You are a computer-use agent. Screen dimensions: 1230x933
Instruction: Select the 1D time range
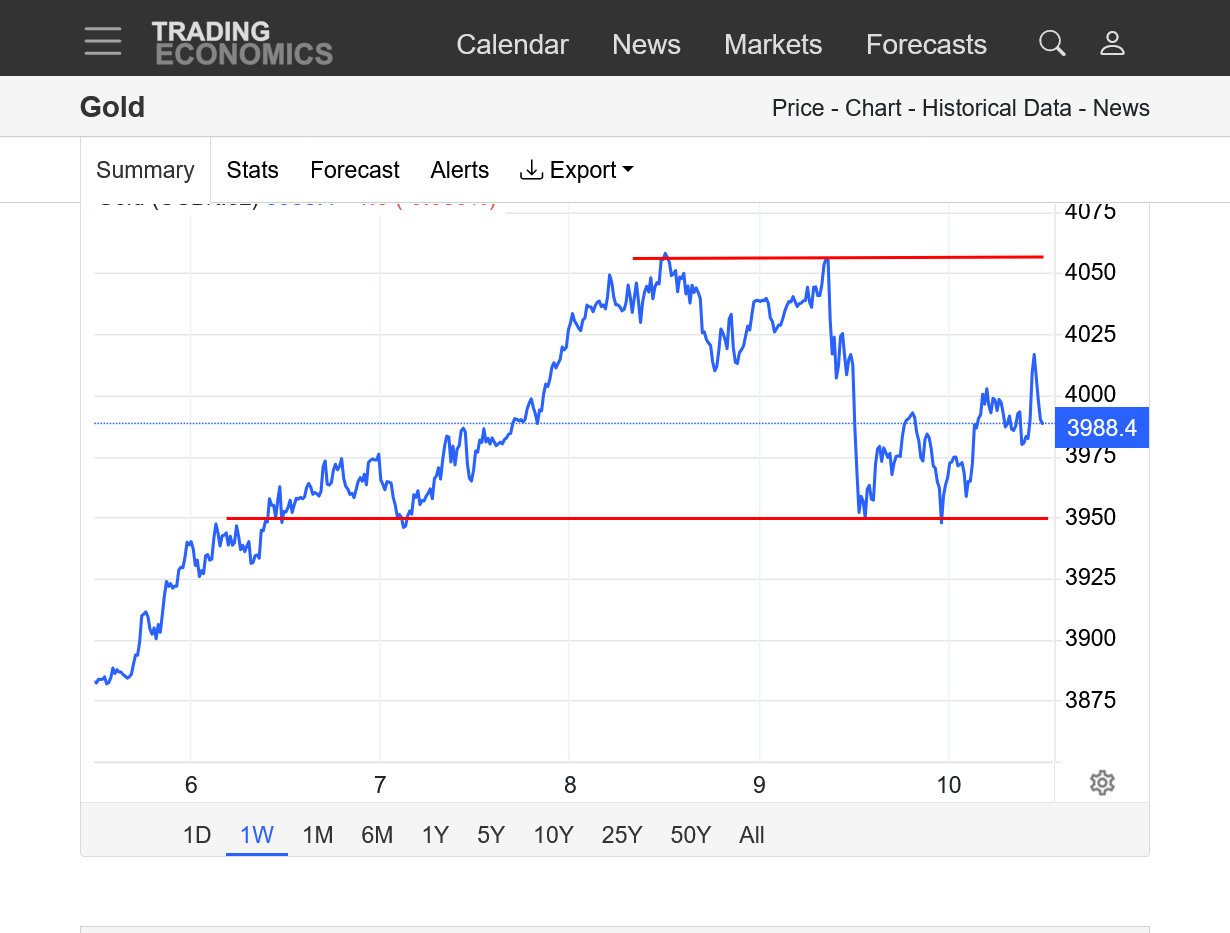(x=197, y=835)
